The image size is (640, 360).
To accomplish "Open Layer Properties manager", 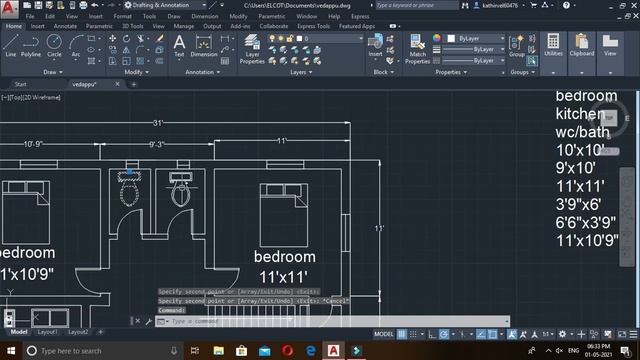I will coord(252,49).
